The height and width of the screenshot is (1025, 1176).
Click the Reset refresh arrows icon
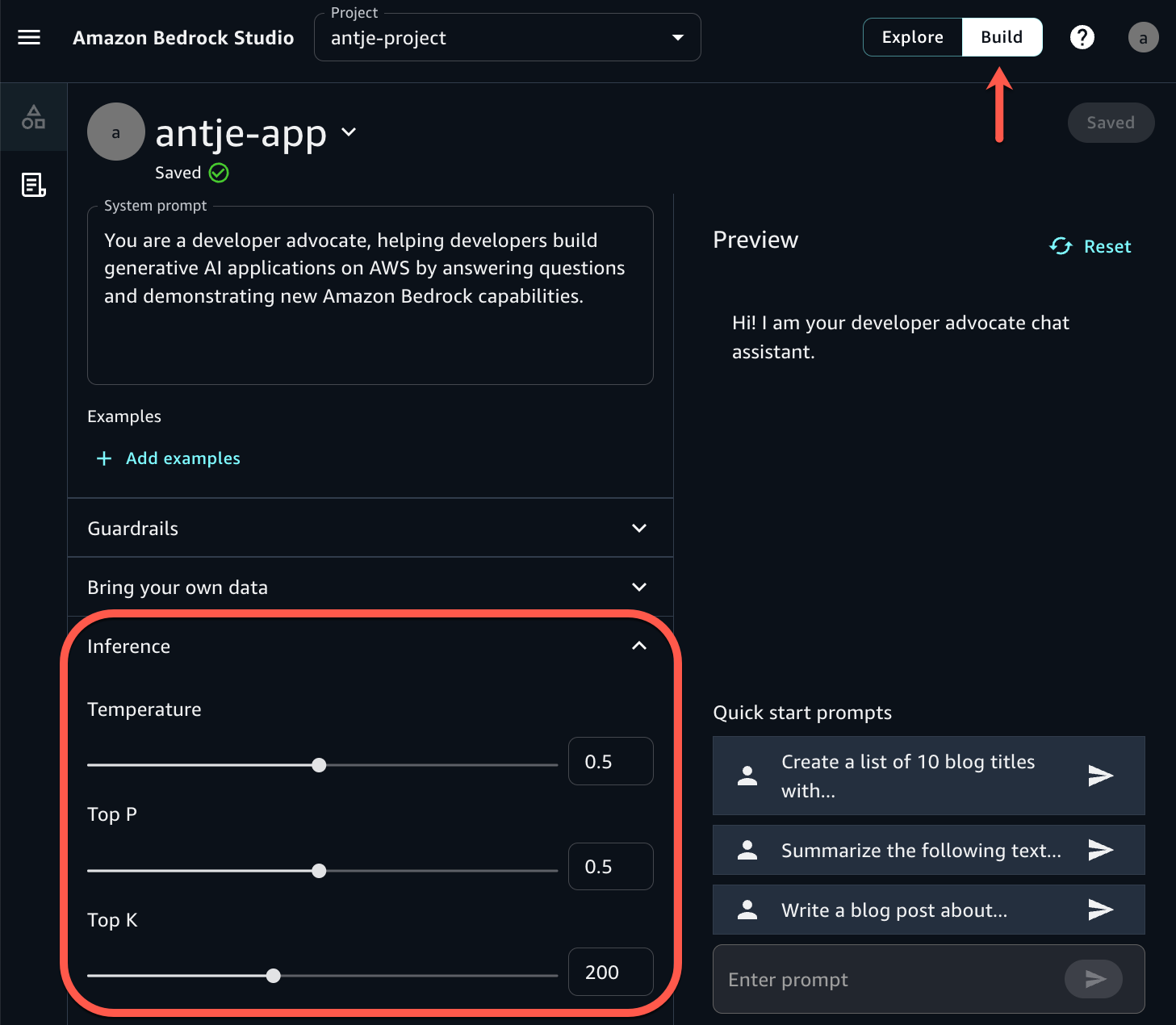click(x=1061, y=246)
